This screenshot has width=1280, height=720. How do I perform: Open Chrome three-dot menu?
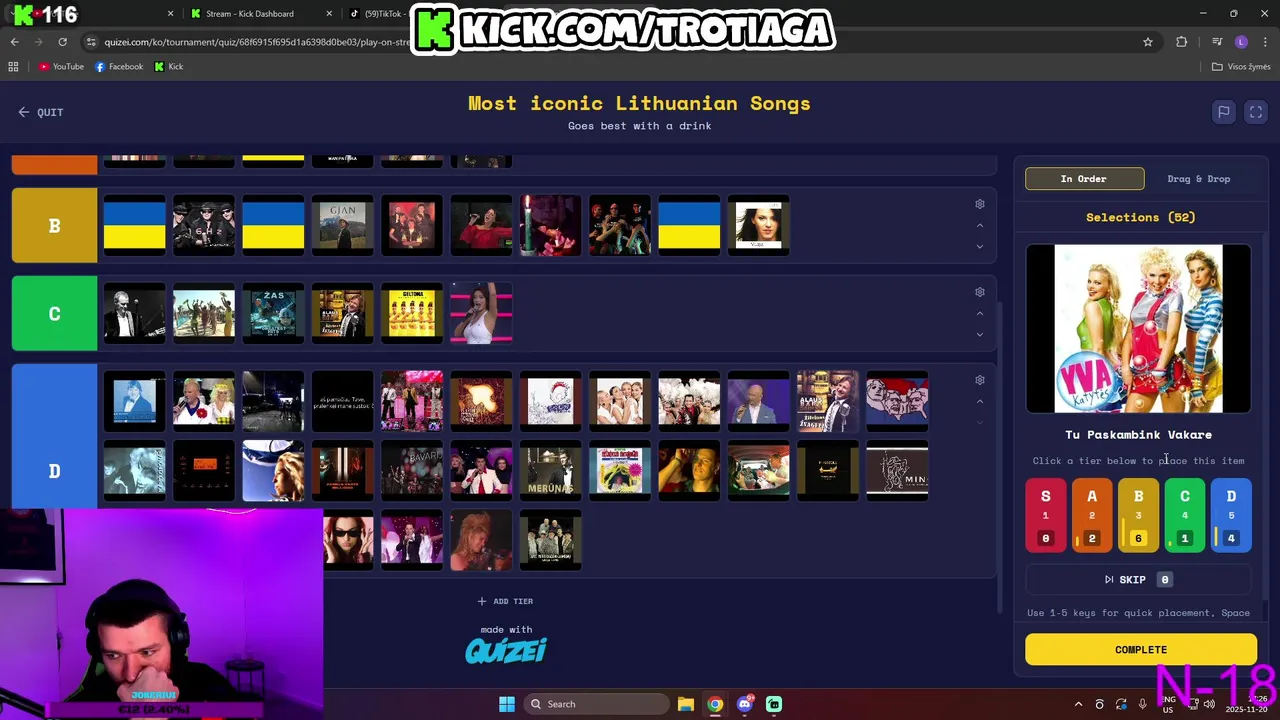point(1265,42)
